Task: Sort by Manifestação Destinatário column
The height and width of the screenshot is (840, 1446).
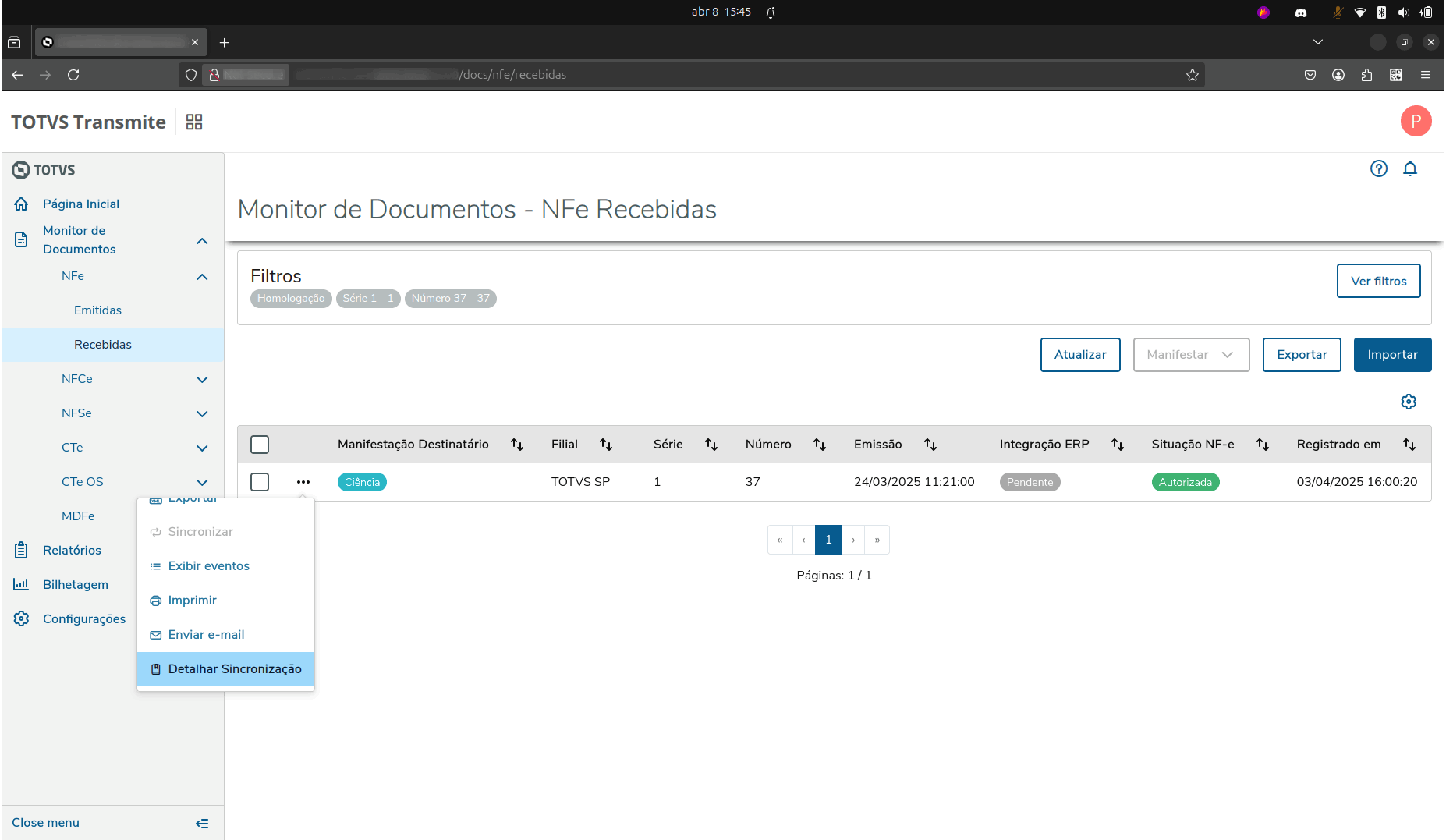Action: tap(517, 445)
